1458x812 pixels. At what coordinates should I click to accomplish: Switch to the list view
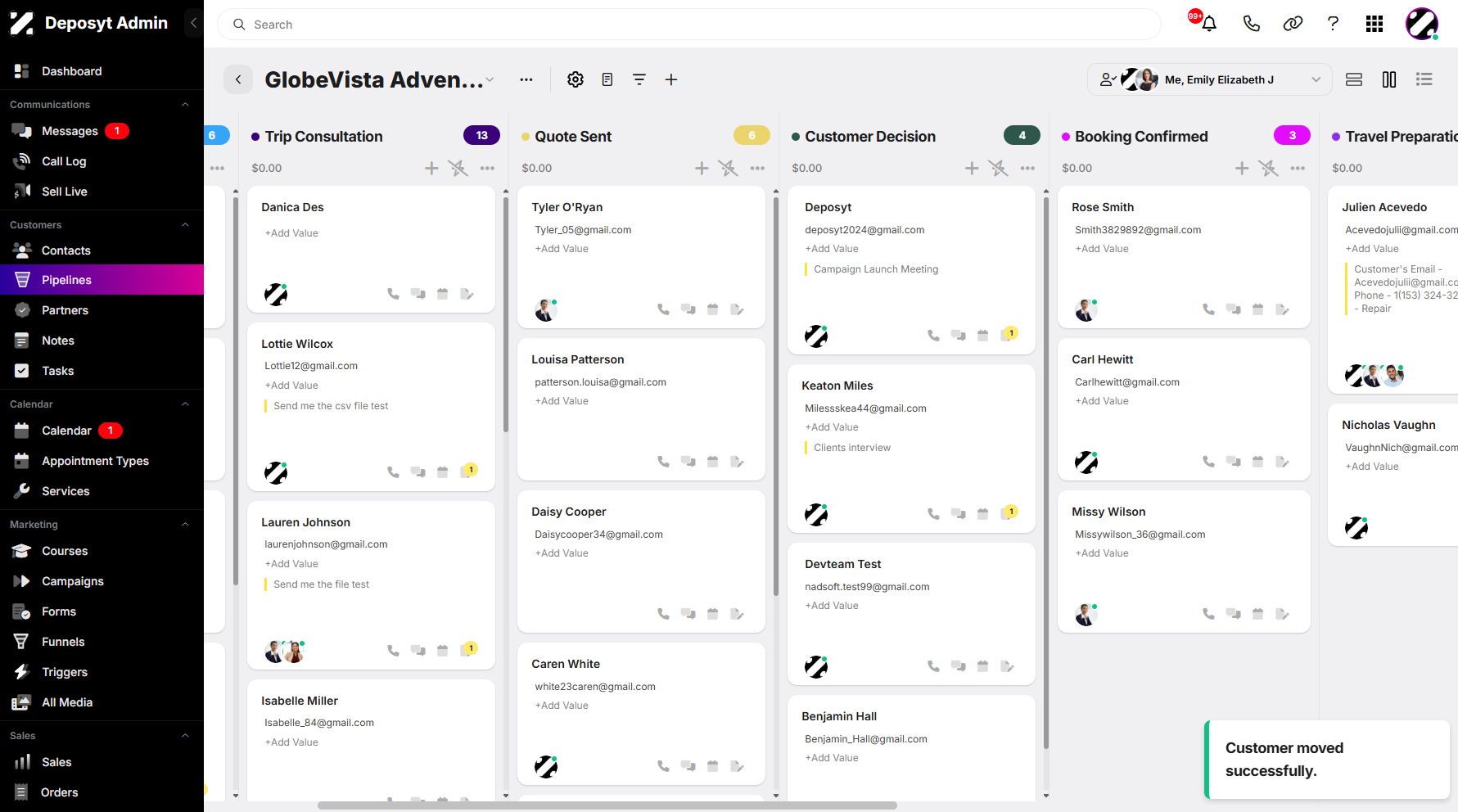[1424, 79]
